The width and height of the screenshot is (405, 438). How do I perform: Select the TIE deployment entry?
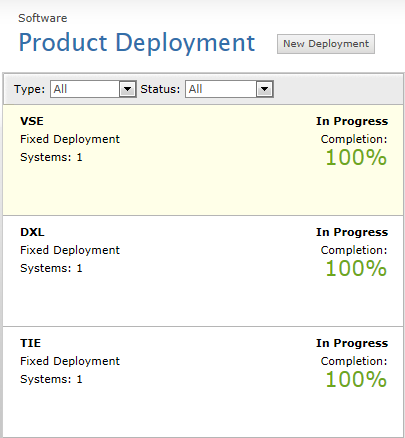pos(203,382)
